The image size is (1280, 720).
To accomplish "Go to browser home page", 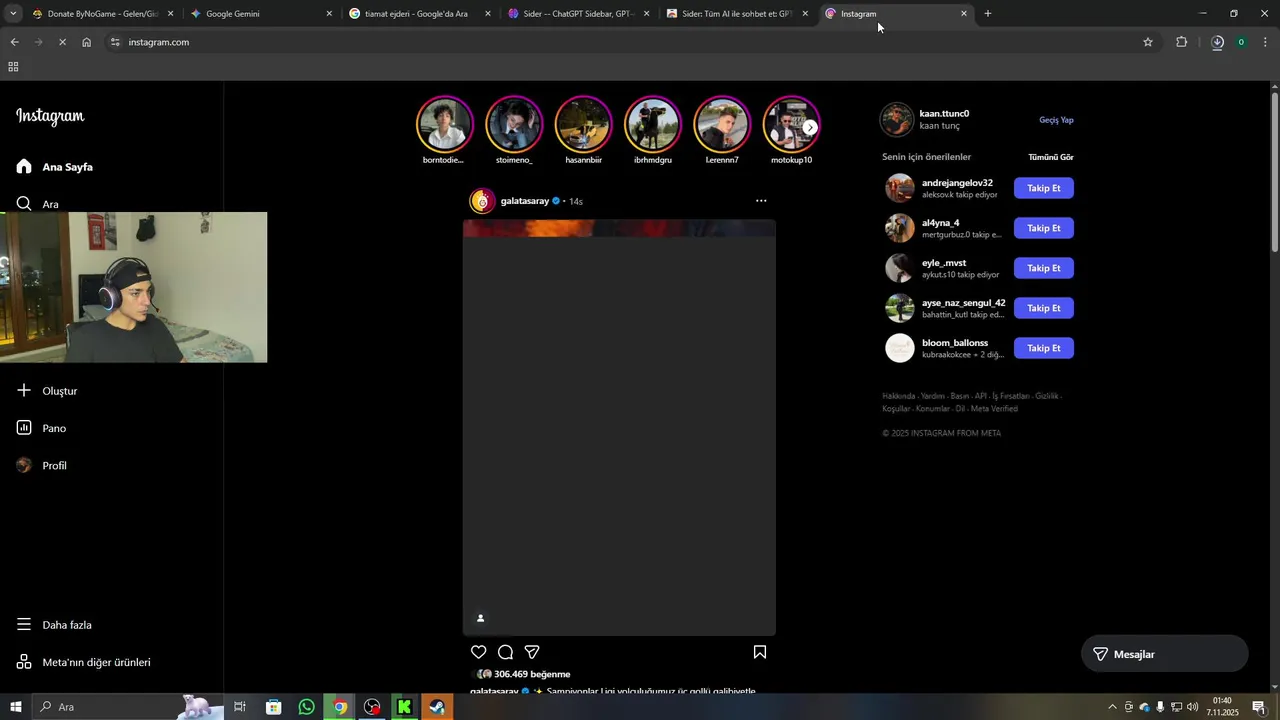I will coord(86,42).
